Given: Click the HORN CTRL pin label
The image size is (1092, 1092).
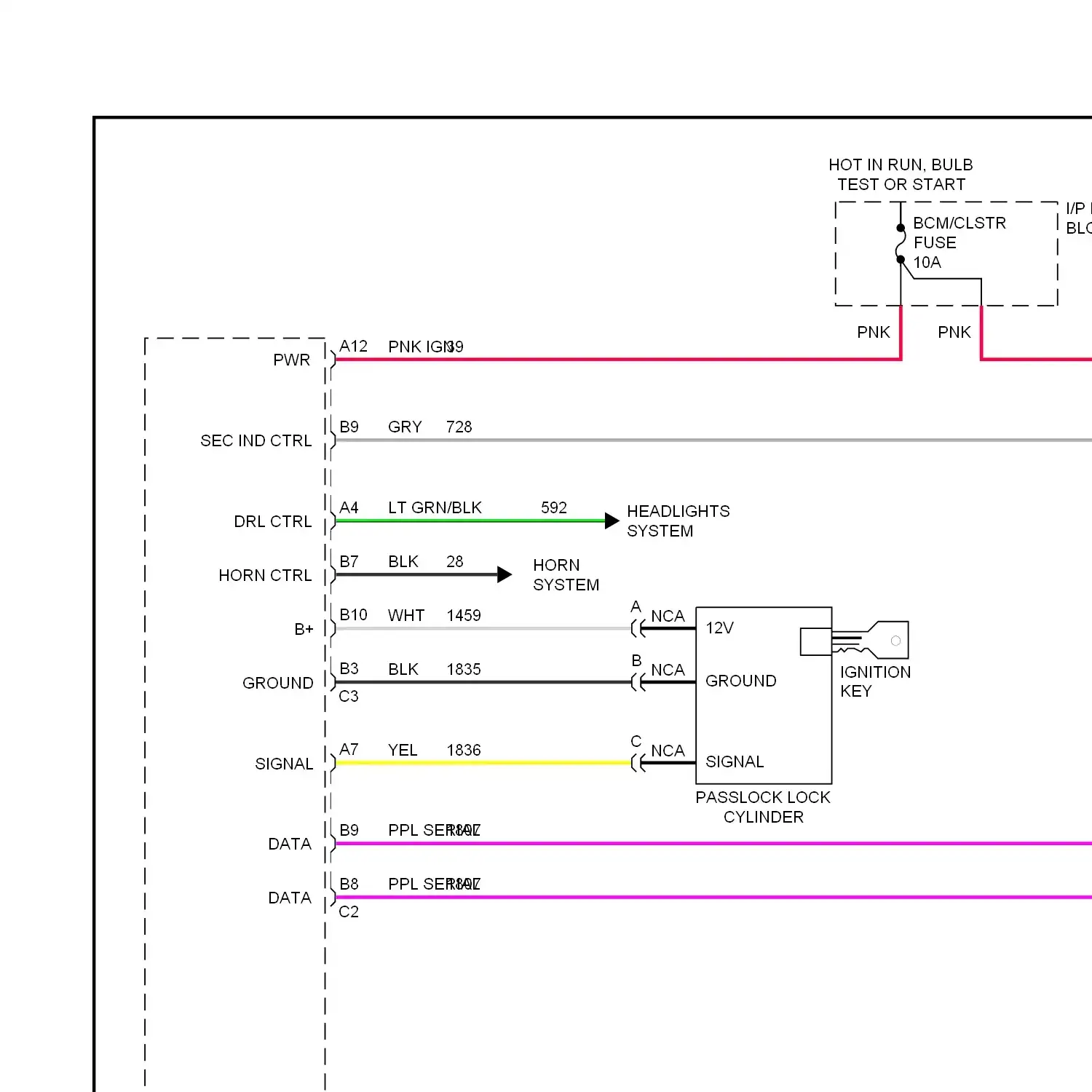Looking at the screenshot, I should [265, 575].
